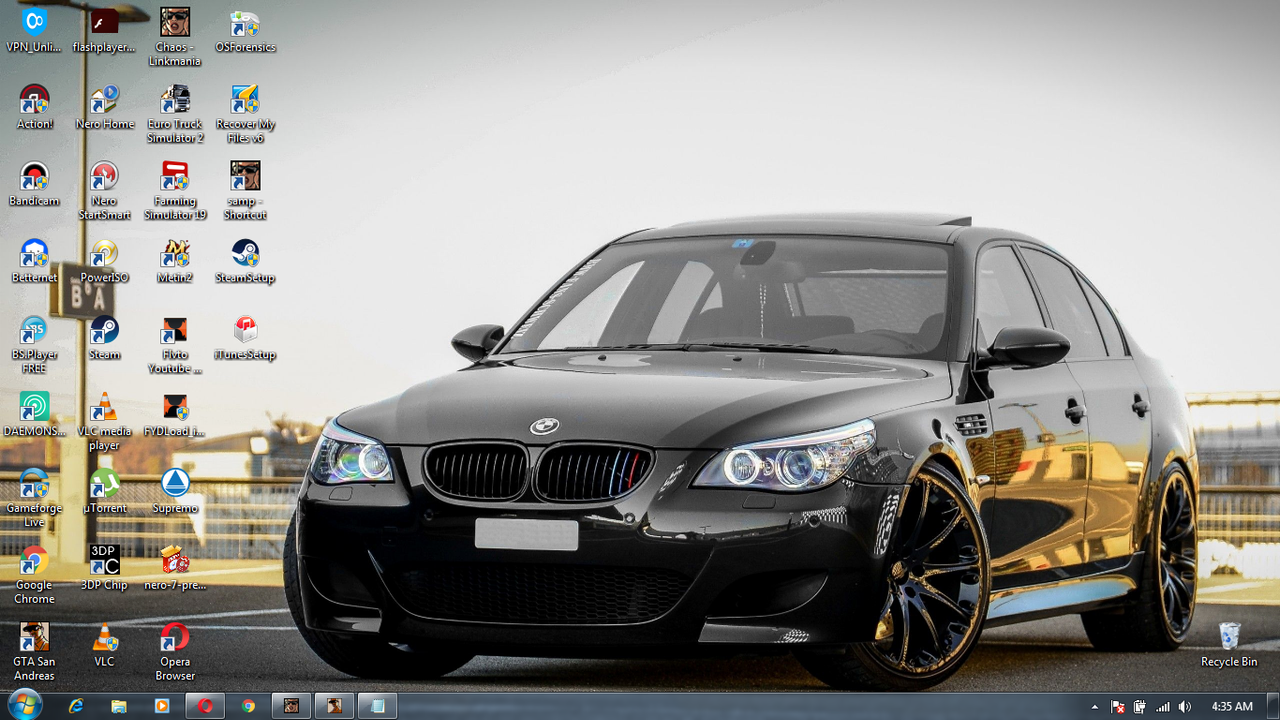This screenshot has width=1280, height=720.
Task: Select the Chaos - Linkmania desktop shortcut
Action: coord(175,37)
